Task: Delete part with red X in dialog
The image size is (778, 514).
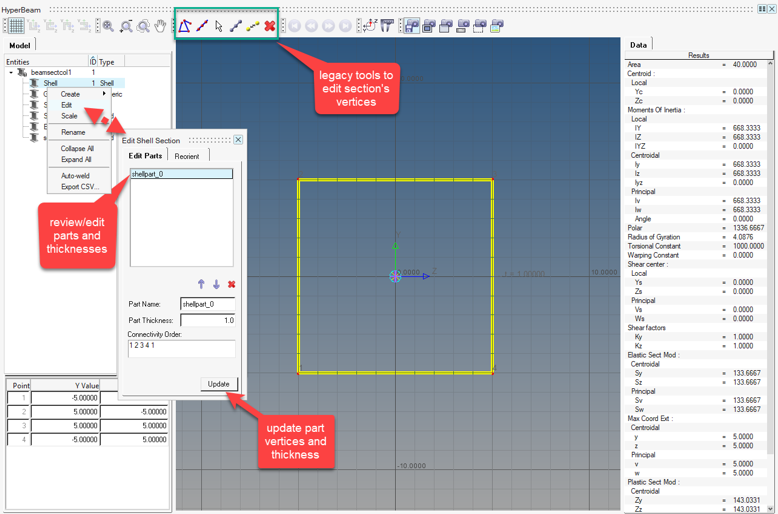Action: coord(231,284)
